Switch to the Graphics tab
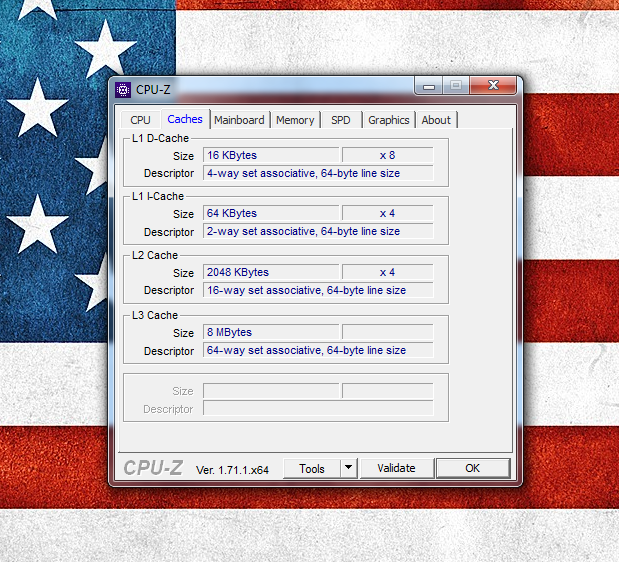Screen dimensions: 619x562 (x=388, y=120)
